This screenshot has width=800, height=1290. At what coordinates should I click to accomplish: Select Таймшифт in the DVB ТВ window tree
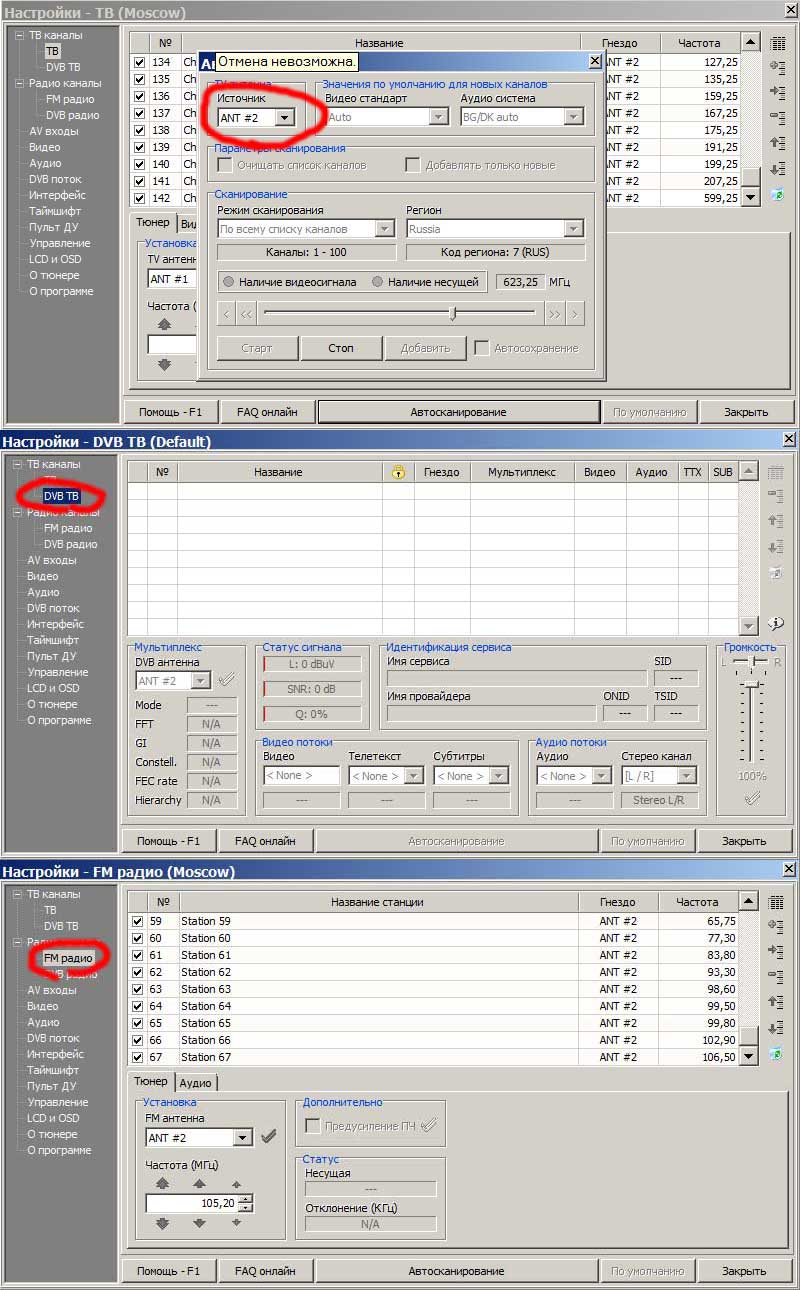tap(54, 640)
